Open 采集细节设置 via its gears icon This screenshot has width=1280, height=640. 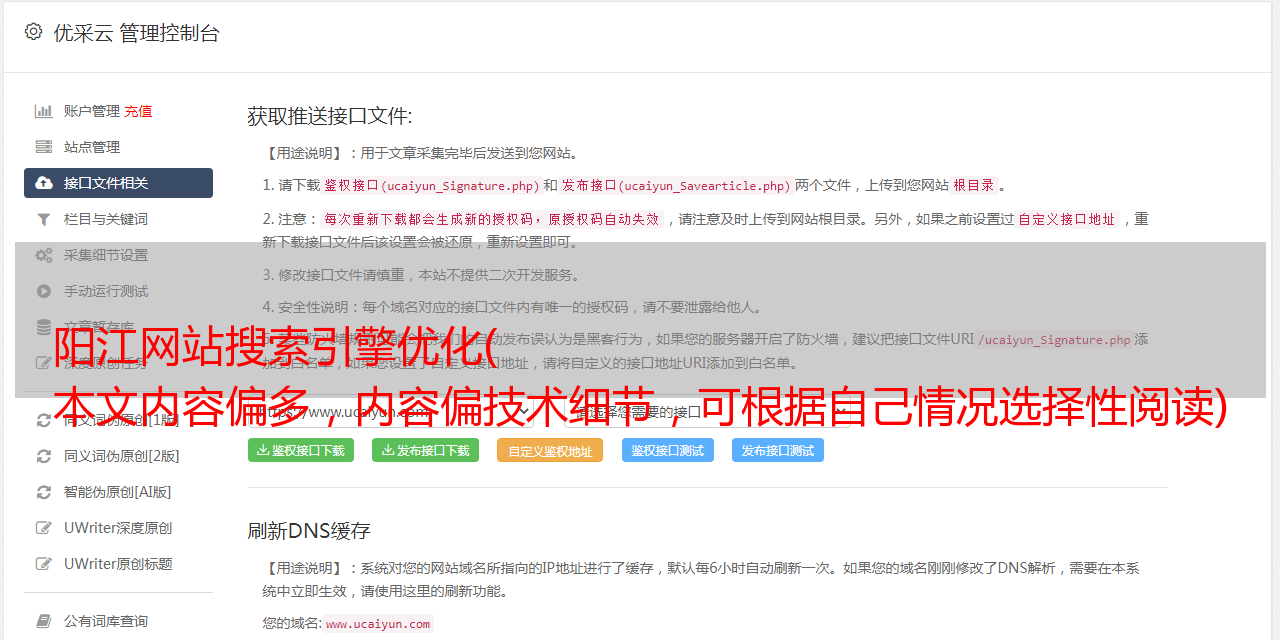tap(44, 255)
